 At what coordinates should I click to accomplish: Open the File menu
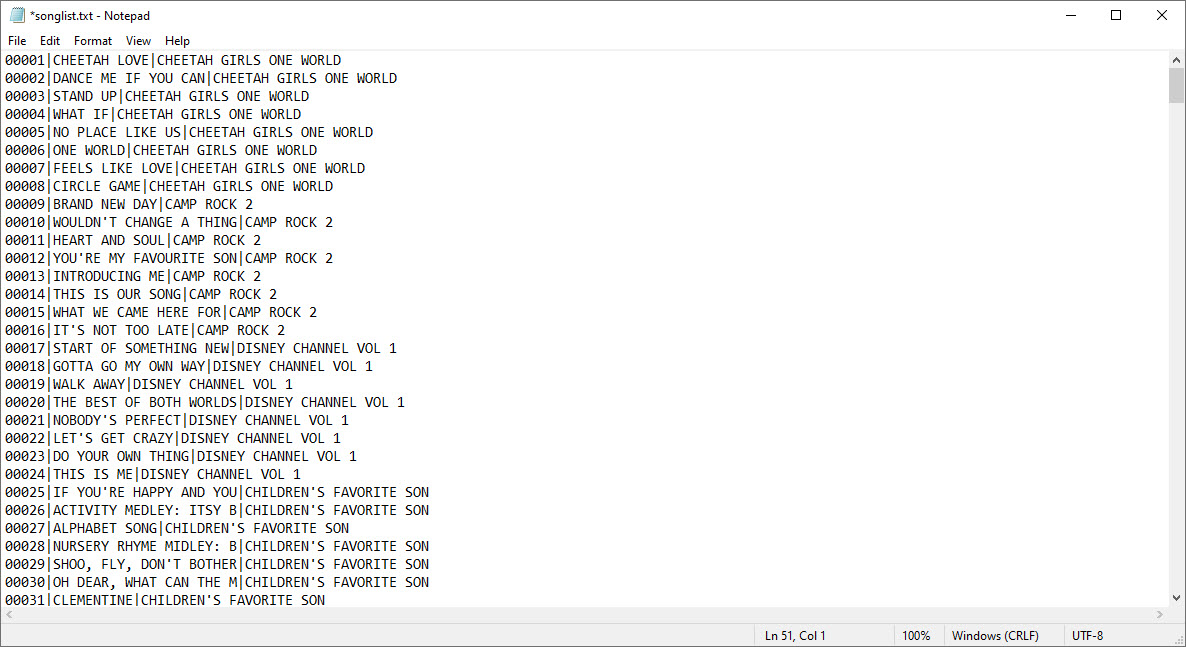tap(17, 41)
